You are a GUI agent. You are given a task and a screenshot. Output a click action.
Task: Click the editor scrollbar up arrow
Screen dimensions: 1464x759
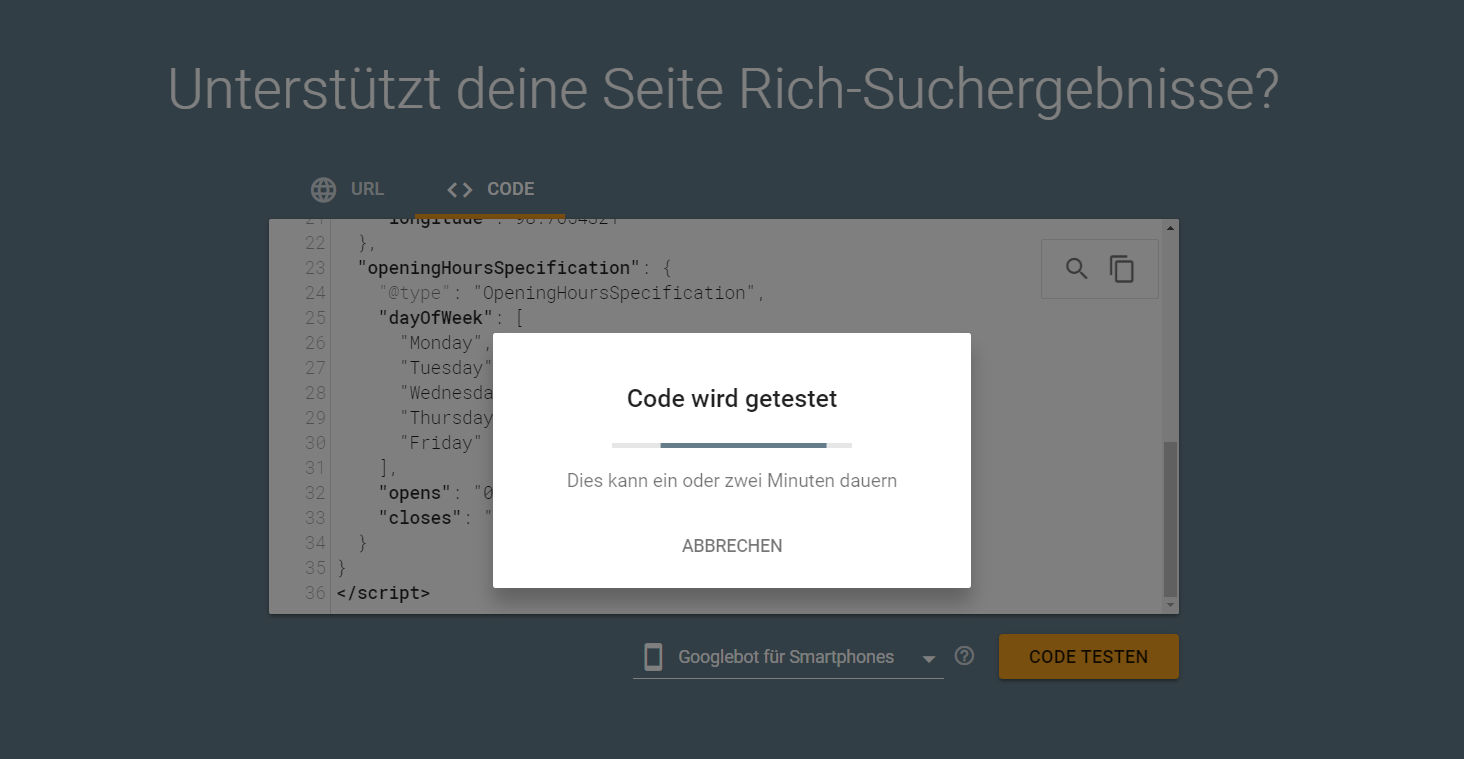pos(1170,228)
